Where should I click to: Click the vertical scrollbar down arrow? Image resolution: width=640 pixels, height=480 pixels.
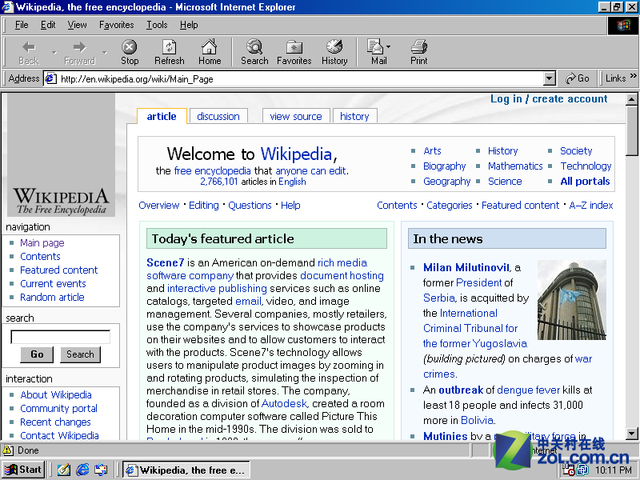632,434
